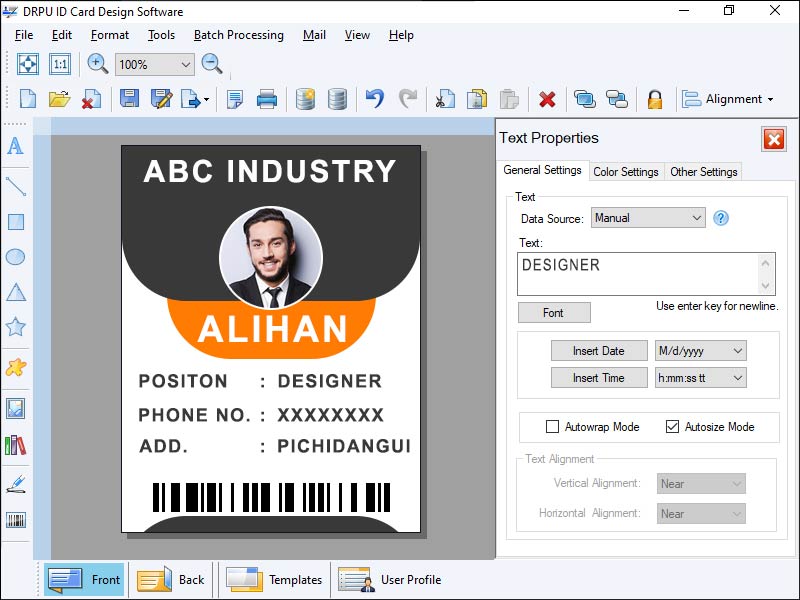Click the send to back icon
This screenshot has width=800, height=600.
click(x=616, y=98)
